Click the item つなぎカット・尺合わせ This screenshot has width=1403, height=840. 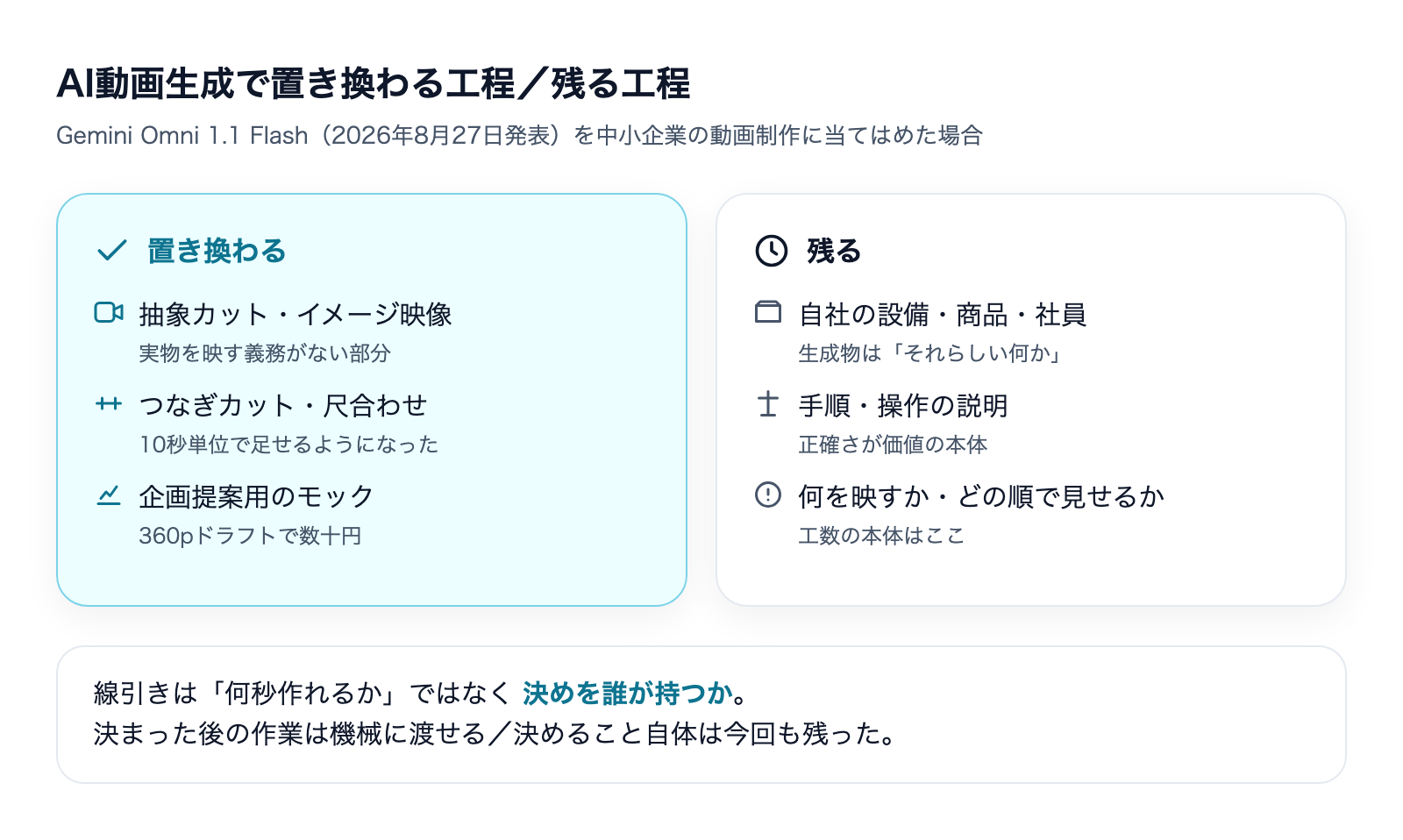tap(283, 405)
